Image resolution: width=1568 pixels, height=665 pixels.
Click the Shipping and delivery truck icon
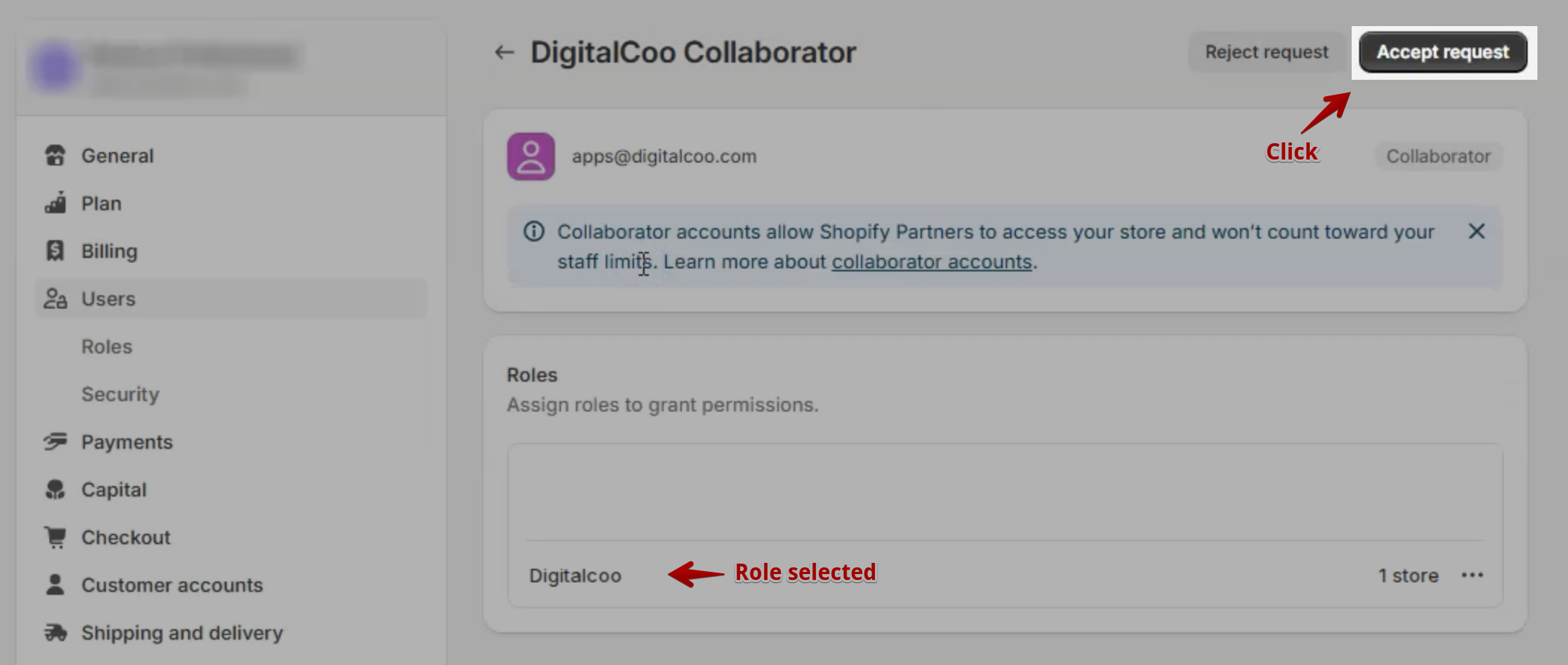pos(55,632)
